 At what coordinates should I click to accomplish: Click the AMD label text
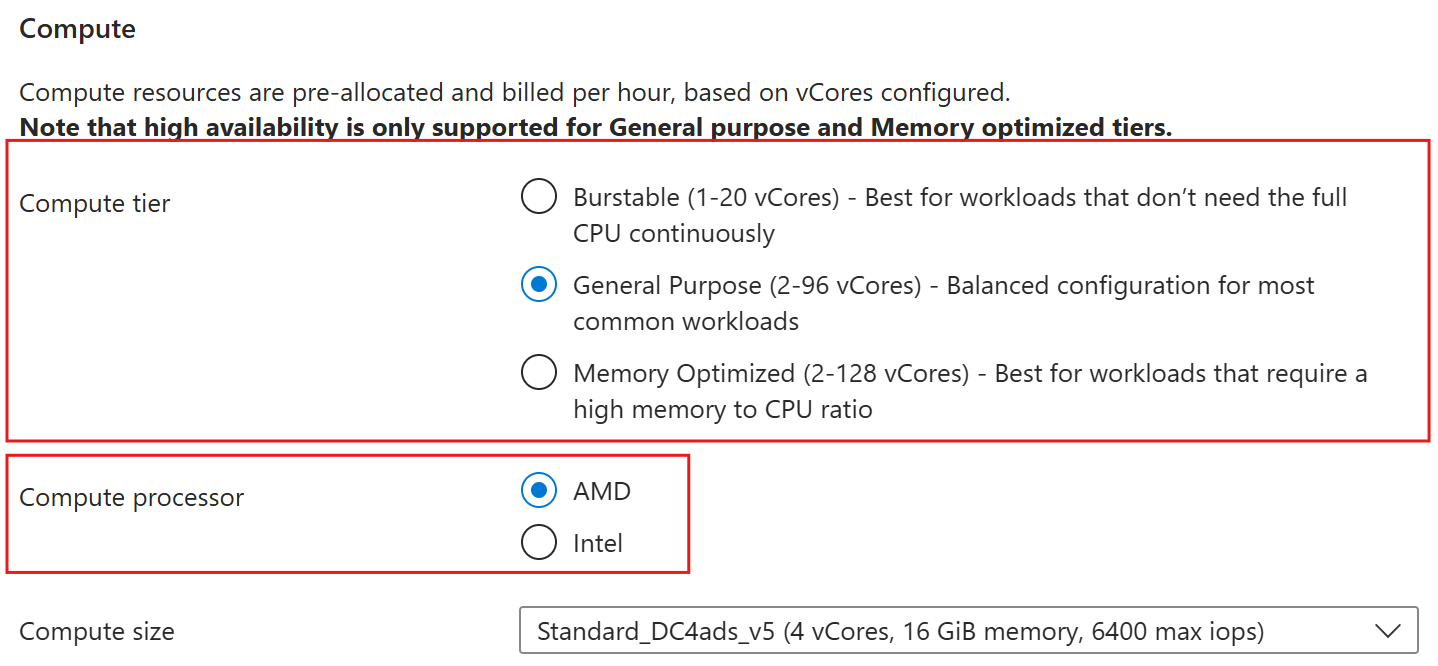(602, 491)
